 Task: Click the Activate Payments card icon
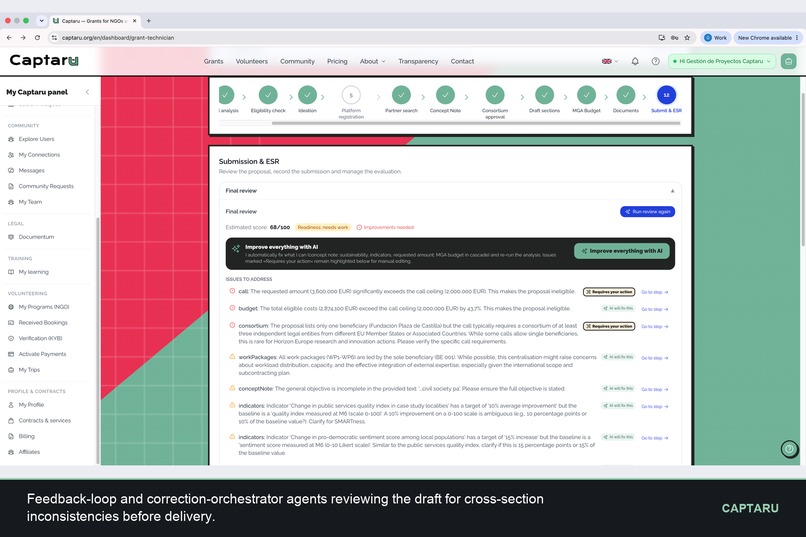[x=11, y=354]
